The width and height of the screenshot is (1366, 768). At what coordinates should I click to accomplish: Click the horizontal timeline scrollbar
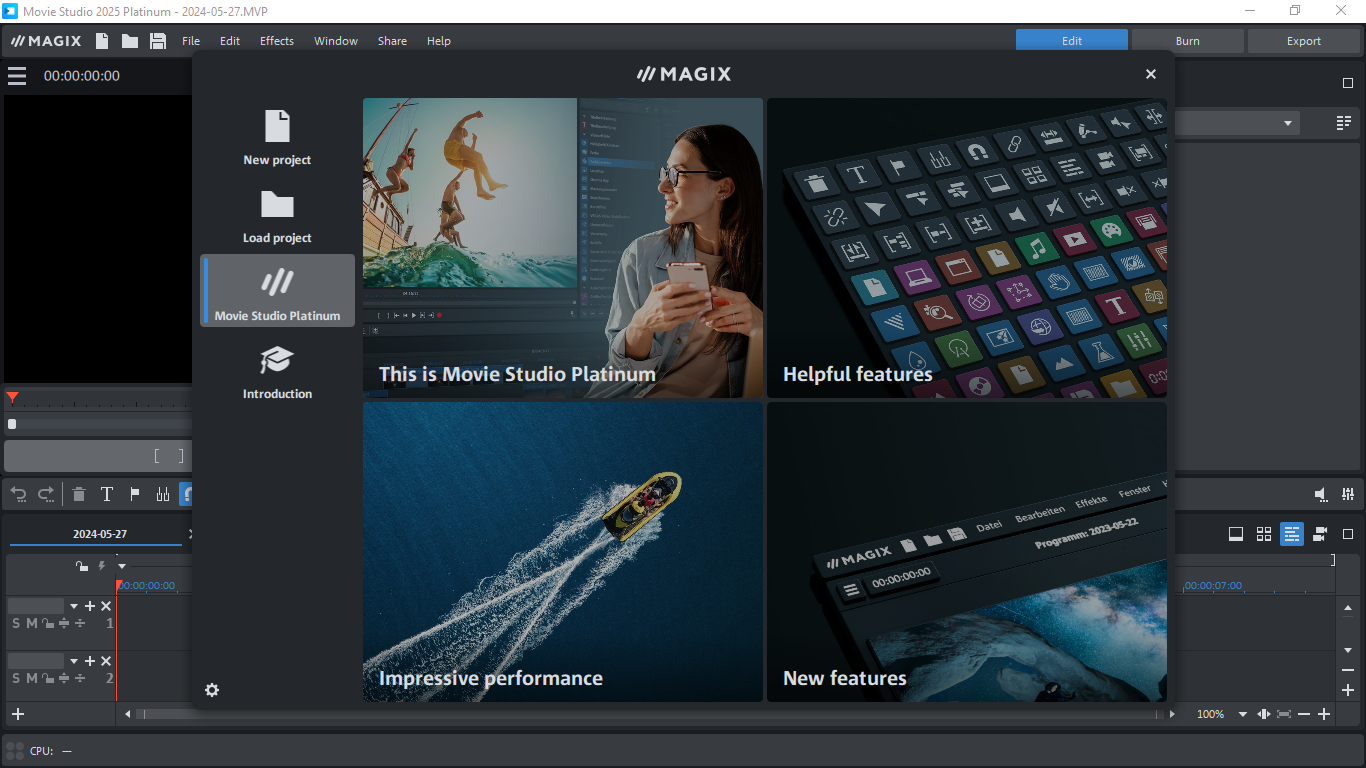652,714
